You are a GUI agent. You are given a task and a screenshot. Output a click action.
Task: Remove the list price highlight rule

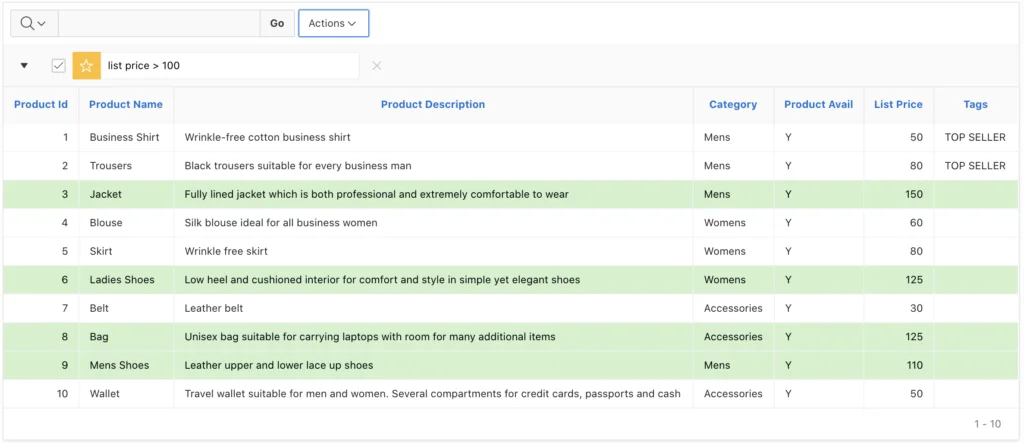coord(376,65)
